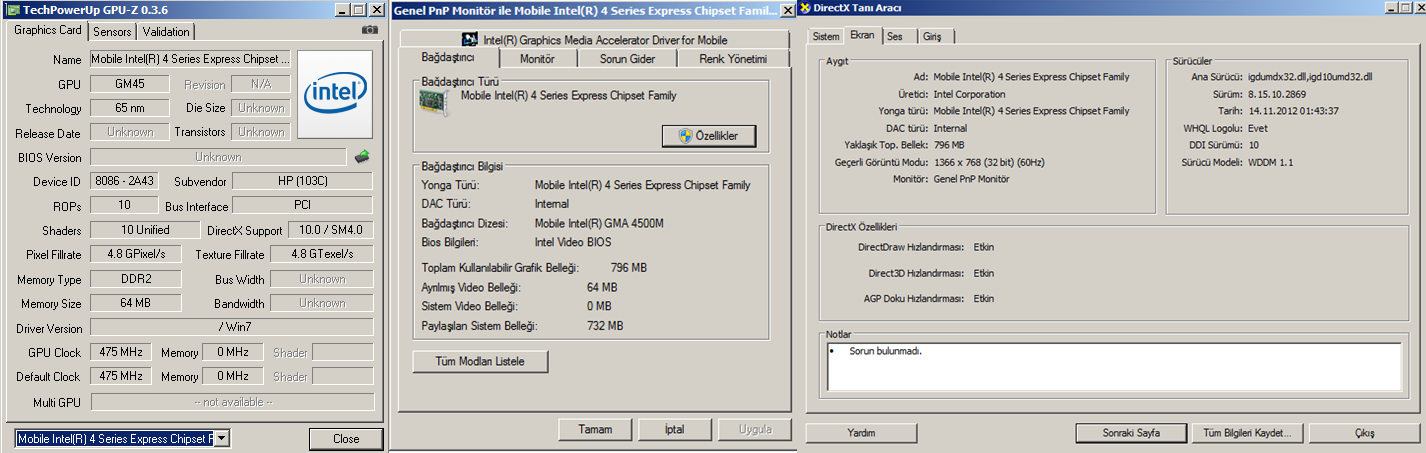Select the Ekran tab in DirectX tool

[862, 35]
